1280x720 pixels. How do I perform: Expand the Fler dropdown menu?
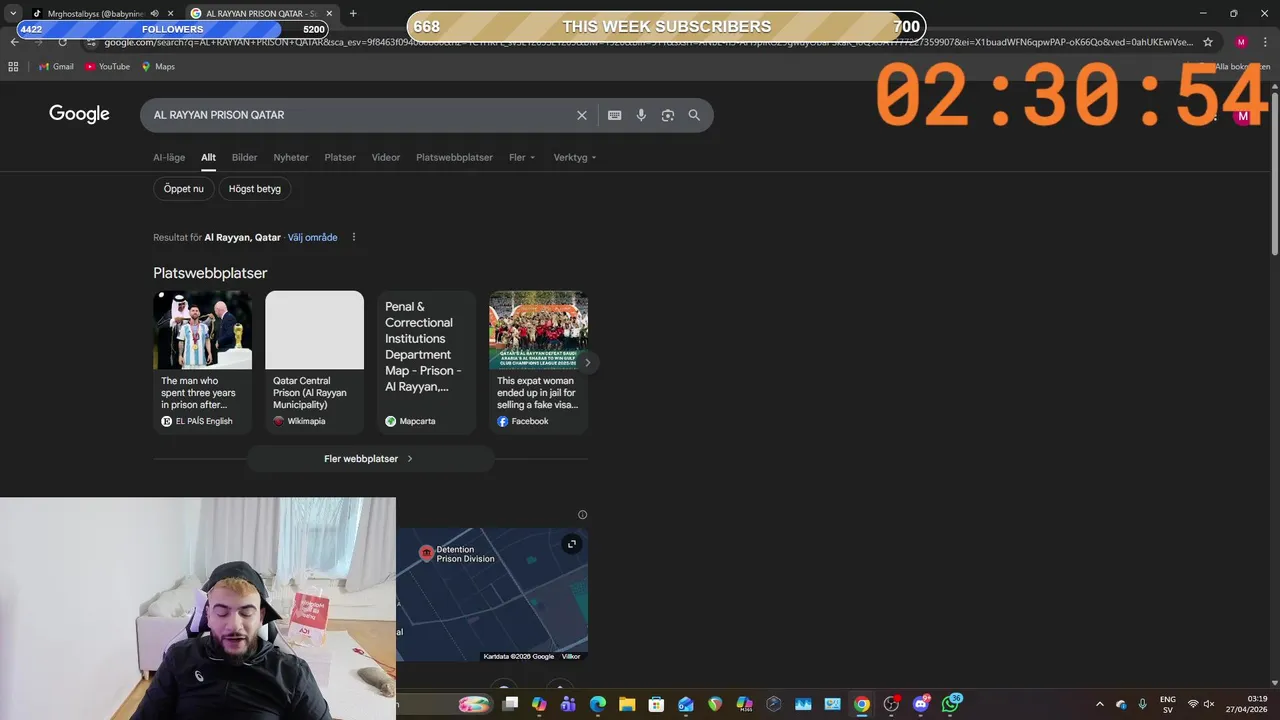click(522, 157)
